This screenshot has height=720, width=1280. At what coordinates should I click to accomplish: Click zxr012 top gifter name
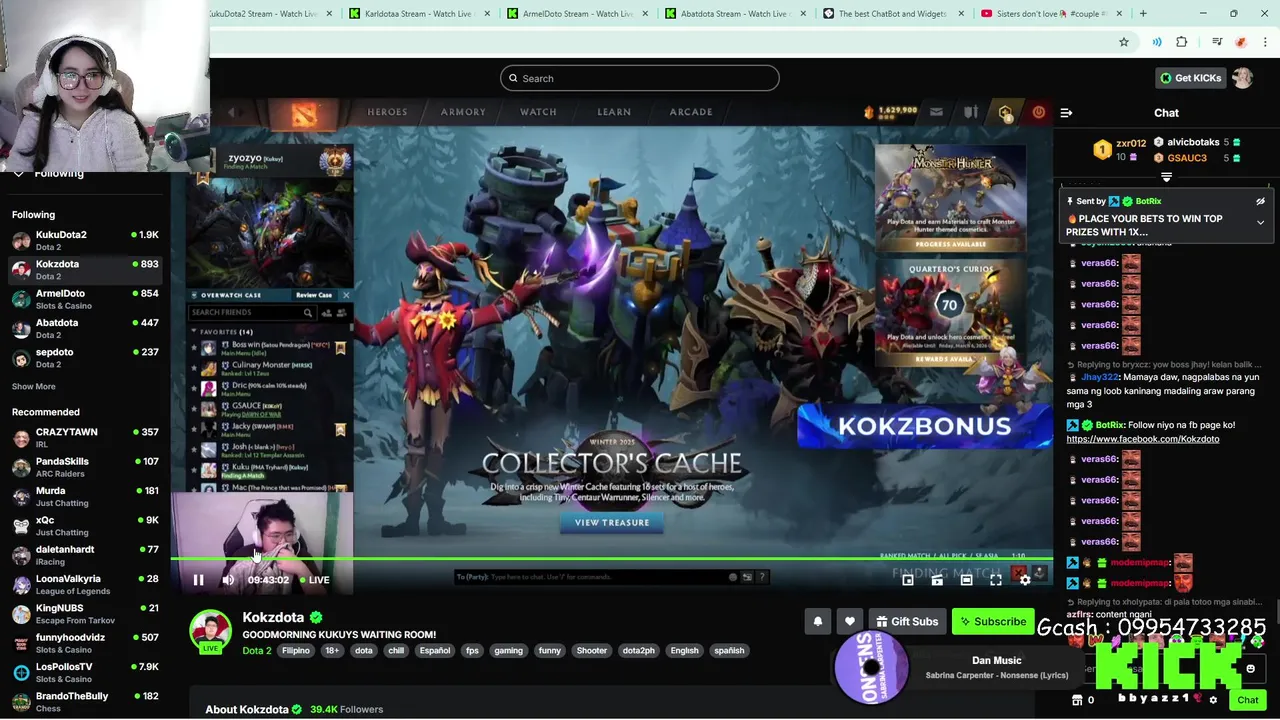1131,144
